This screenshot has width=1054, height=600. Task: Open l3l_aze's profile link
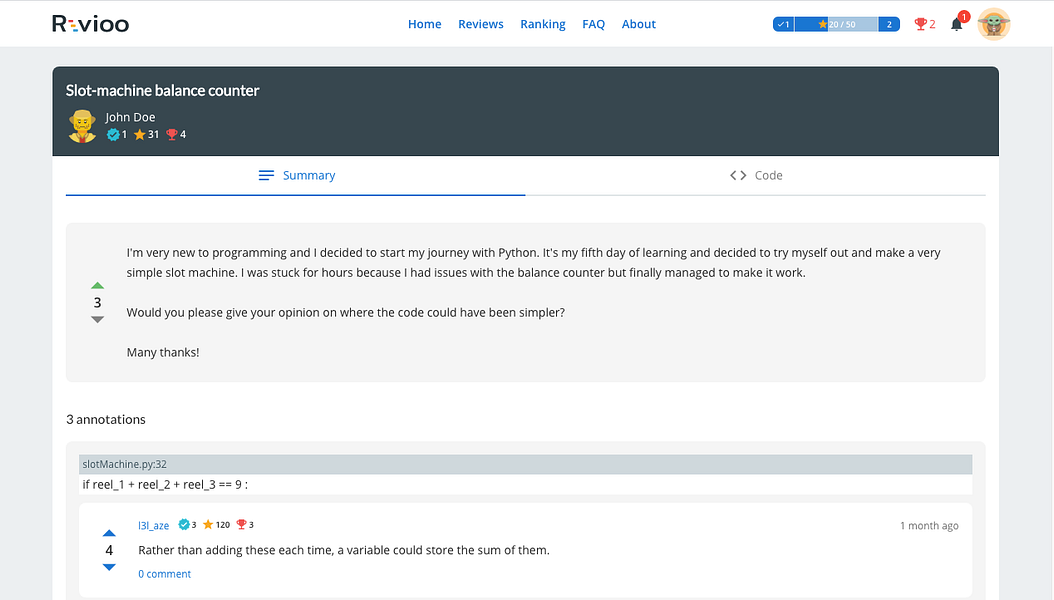click(153, 525)
